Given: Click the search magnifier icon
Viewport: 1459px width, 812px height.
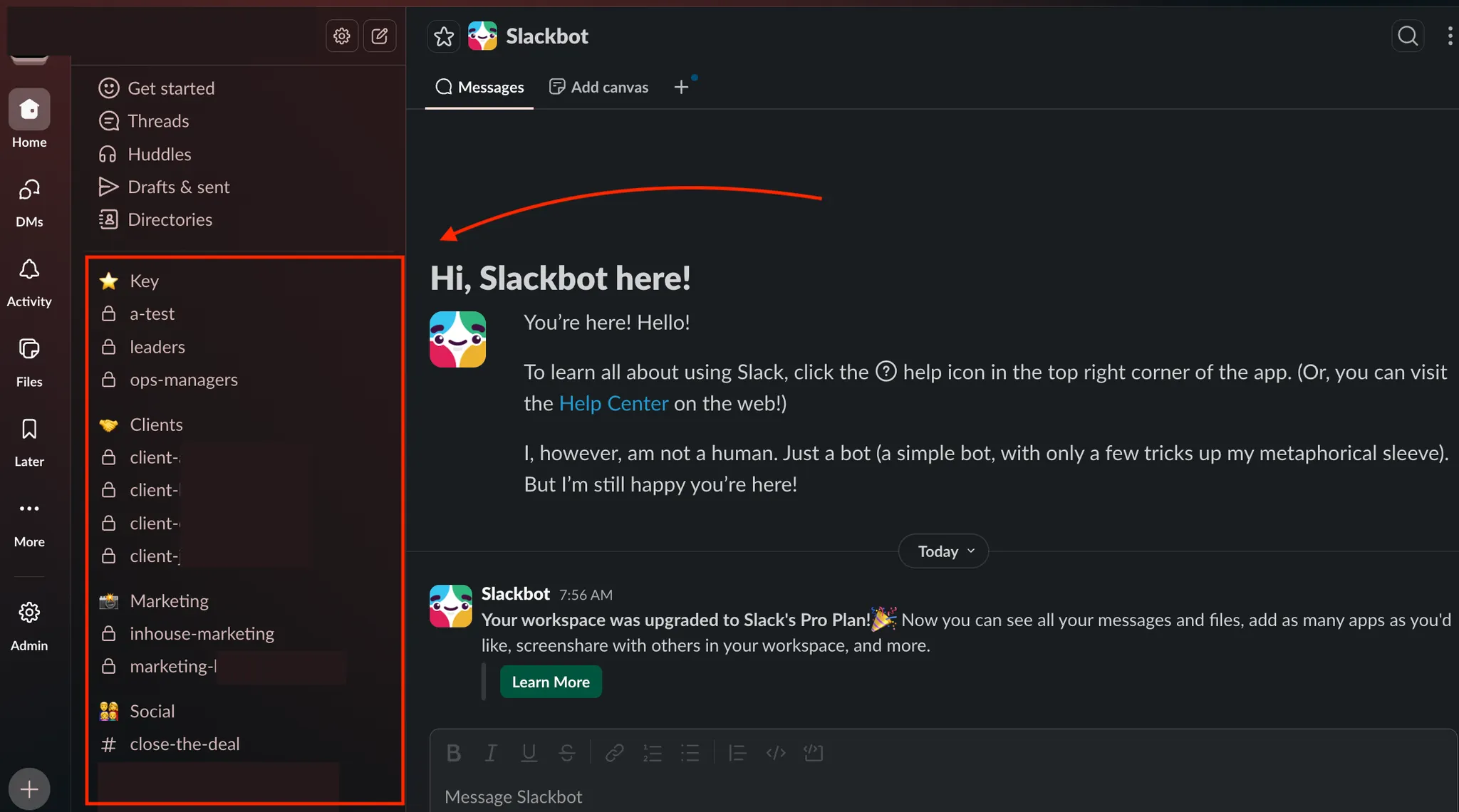Looking at the screenshot, I should point(1408,36).
